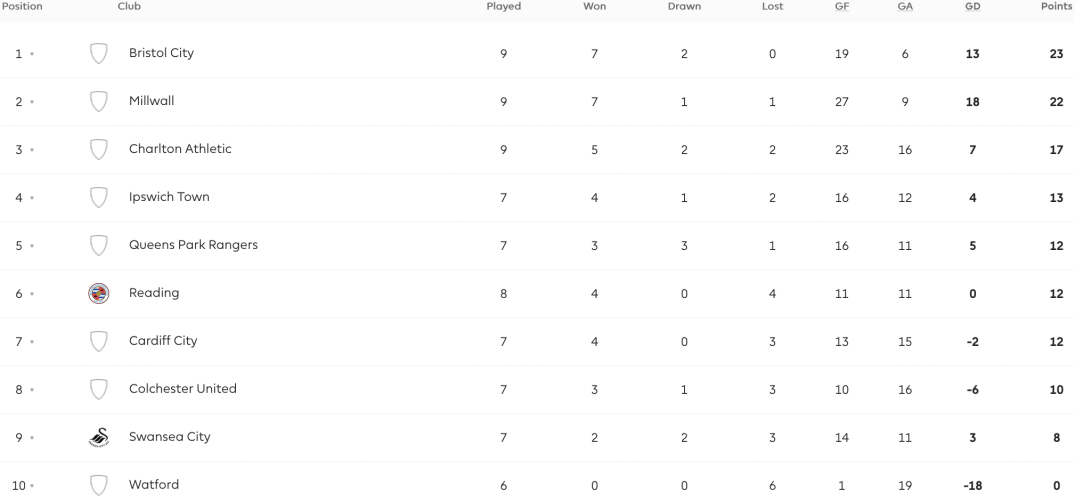The width and height of the screenshot is (1075, 500).
Task: Open the Millwall club name link
Action: [x=152, y=101]
